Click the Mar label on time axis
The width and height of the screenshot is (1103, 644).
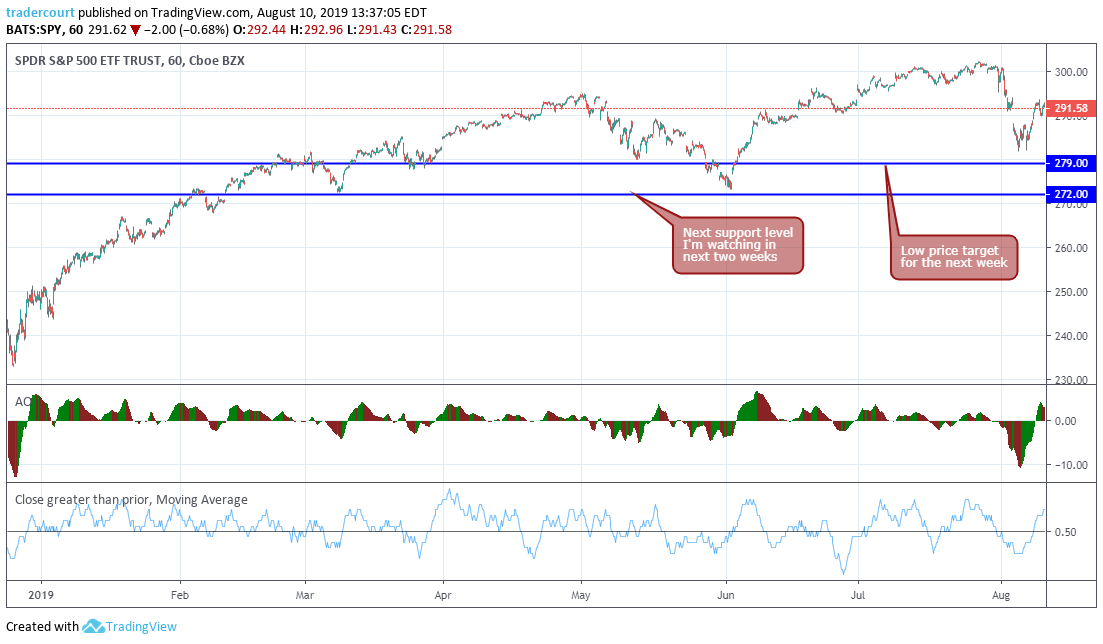click(x=305, y=595)
